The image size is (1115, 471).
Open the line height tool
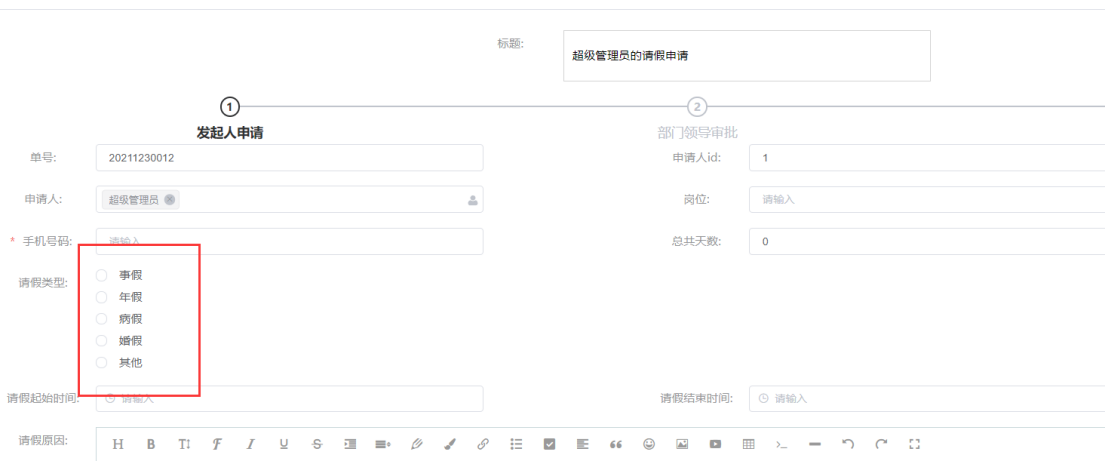tap(383, 444)
